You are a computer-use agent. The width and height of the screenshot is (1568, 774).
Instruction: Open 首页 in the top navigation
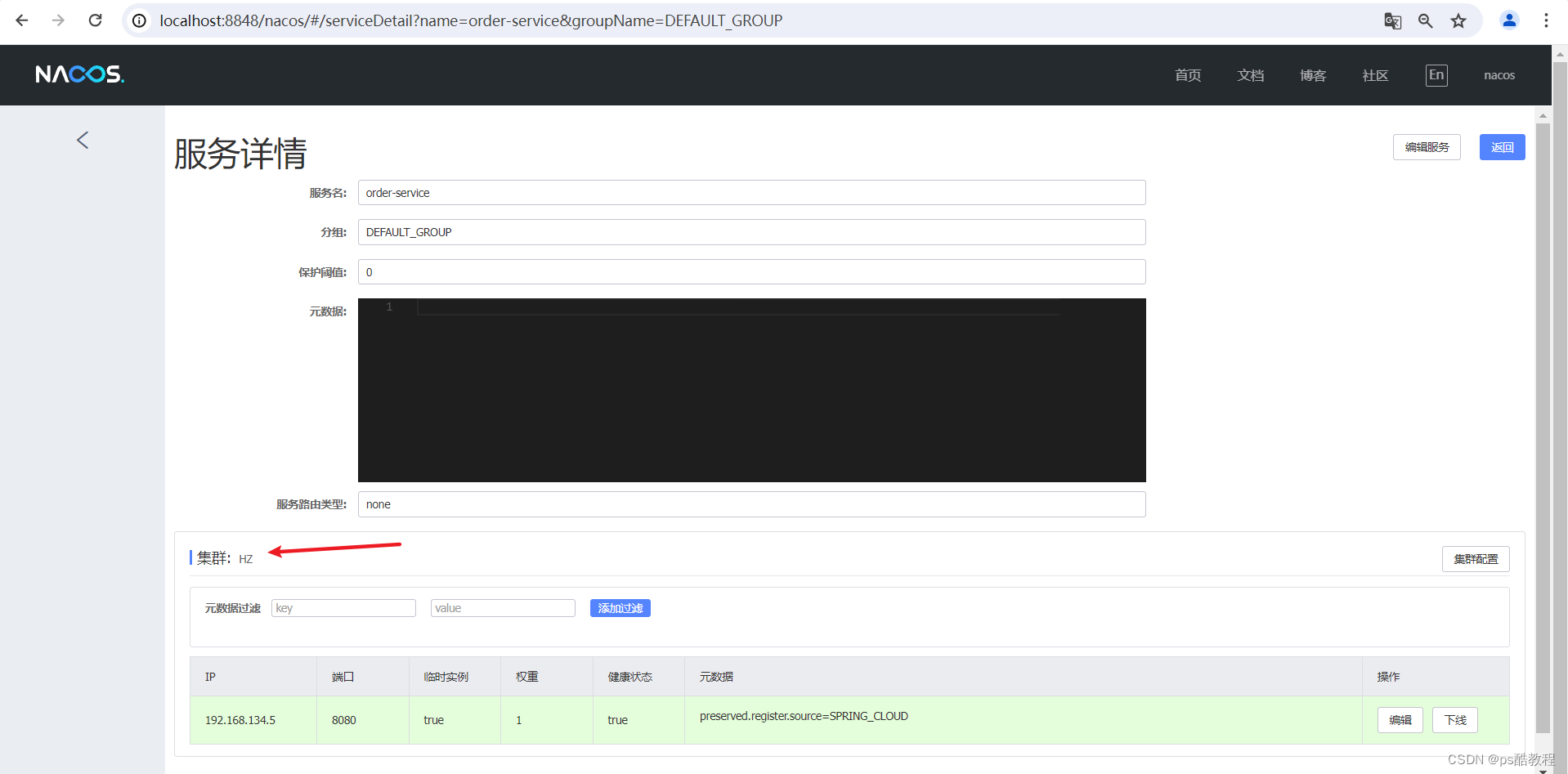coord(1188,75)
